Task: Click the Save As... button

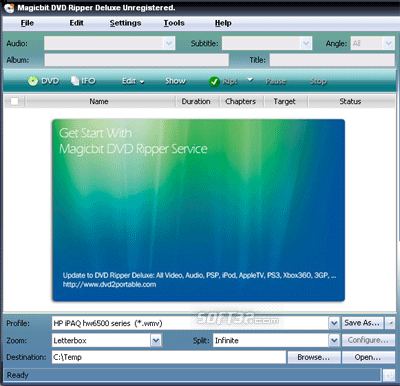Action: pos(362,323)
